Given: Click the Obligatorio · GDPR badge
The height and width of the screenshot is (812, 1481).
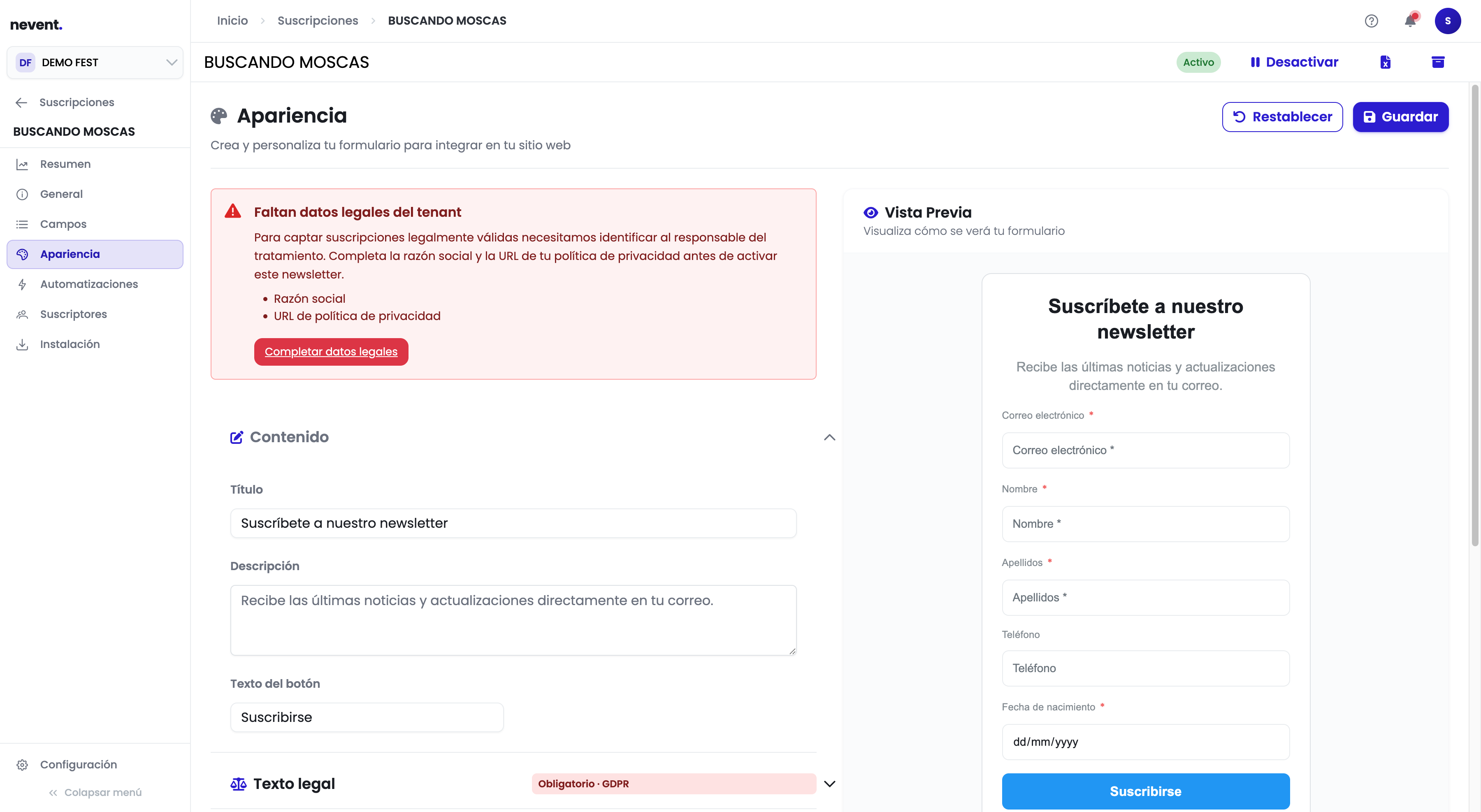Looking at the screenshot, I should click(673, 784).
